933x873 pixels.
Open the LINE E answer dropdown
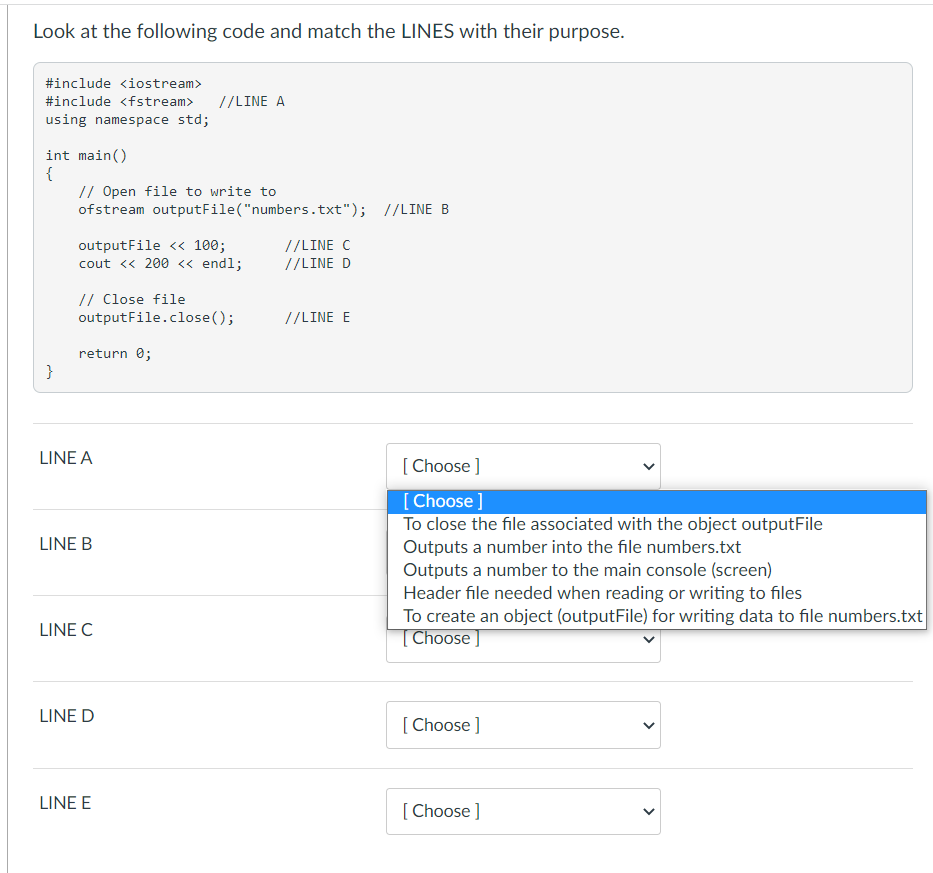tap(523, 811)
